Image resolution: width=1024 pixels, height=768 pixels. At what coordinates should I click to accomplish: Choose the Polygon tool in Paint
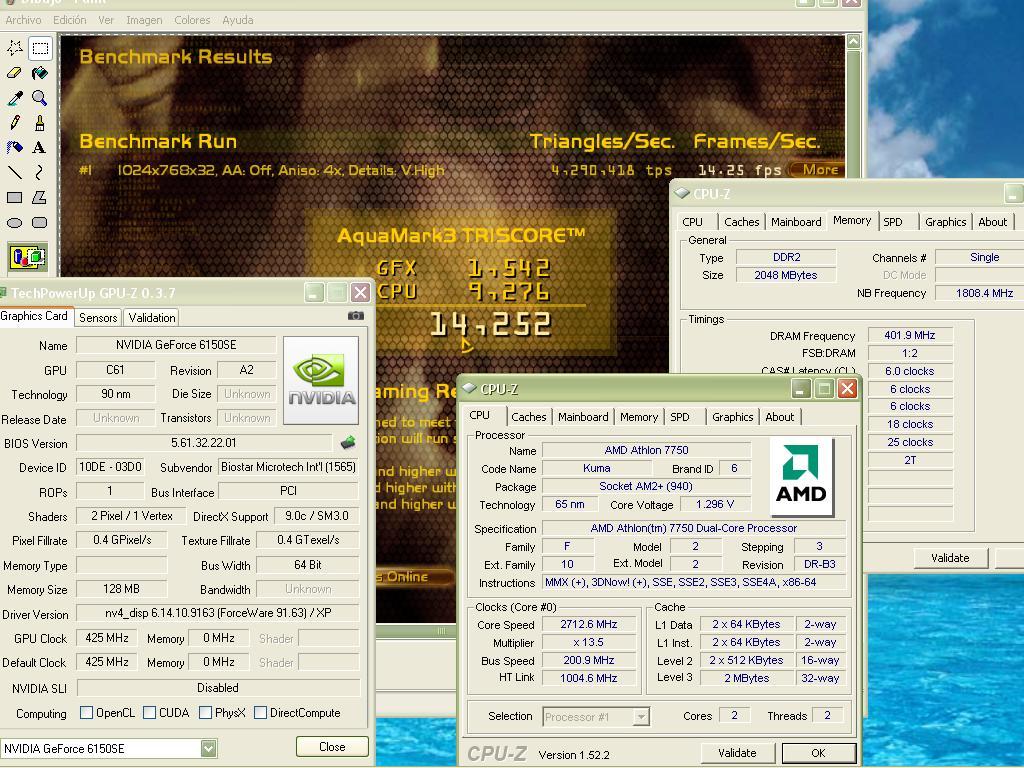(x=40, y=197)
